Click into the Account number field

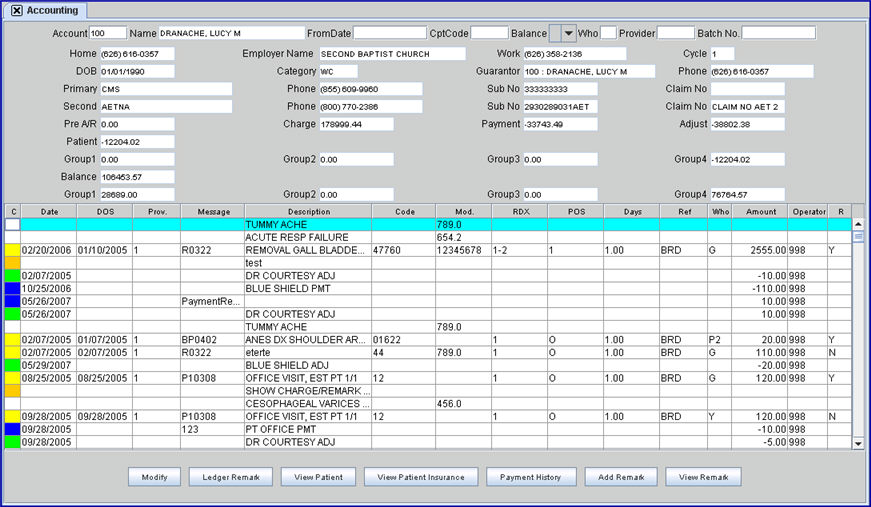[x=108, y=33]
